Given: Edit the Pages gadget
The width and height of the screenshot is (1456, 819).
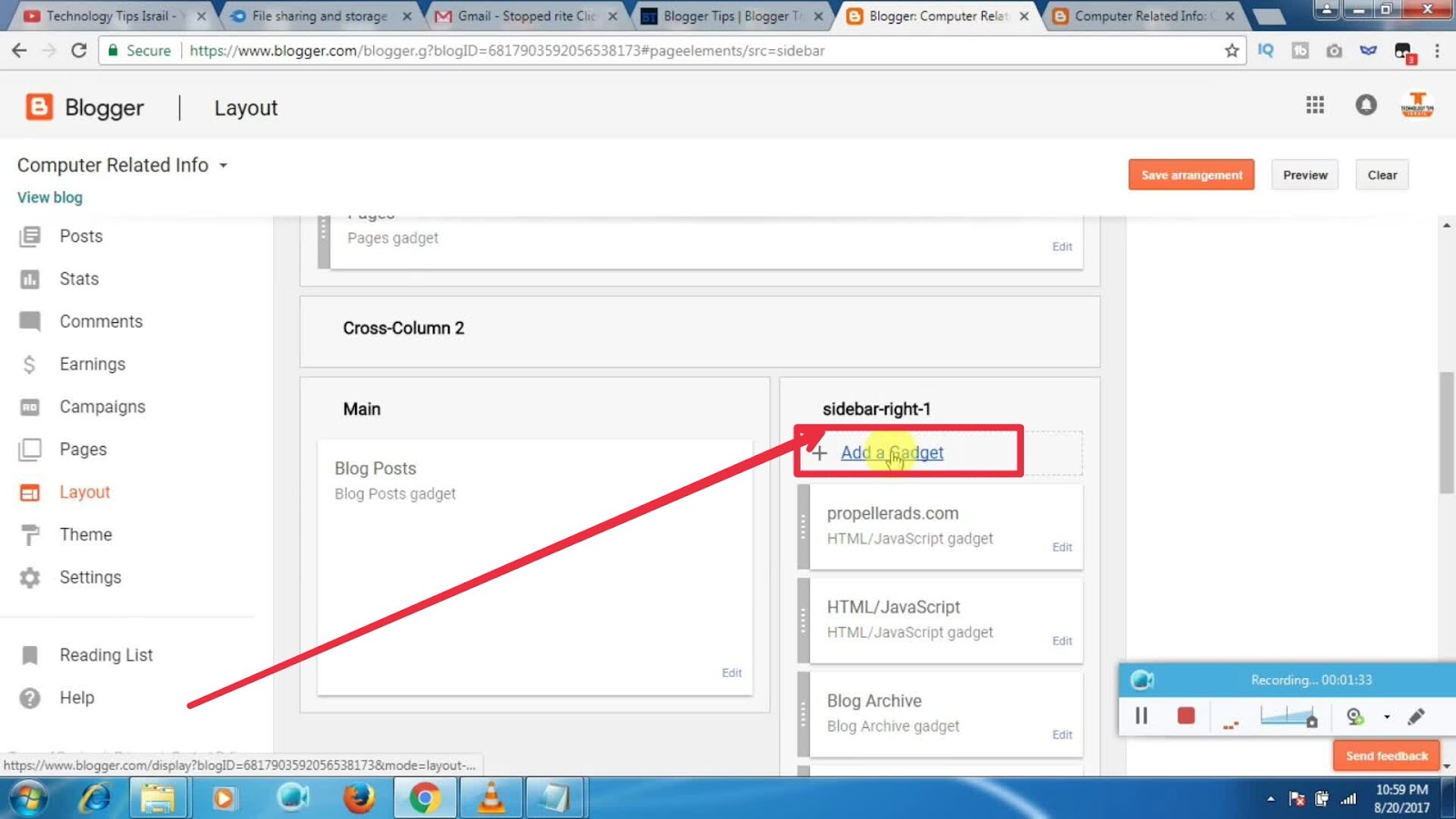Looking at the screenshot, I should (1062, 247).
